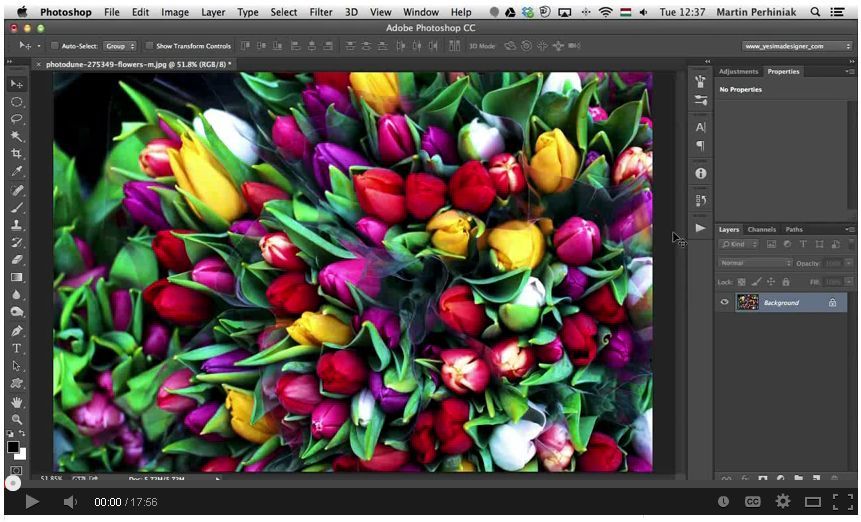The height and width of the screenshot is (522, 861).
Task: Switch to the Channels tab
Action: pyautogui.click(x=761, y=229)
